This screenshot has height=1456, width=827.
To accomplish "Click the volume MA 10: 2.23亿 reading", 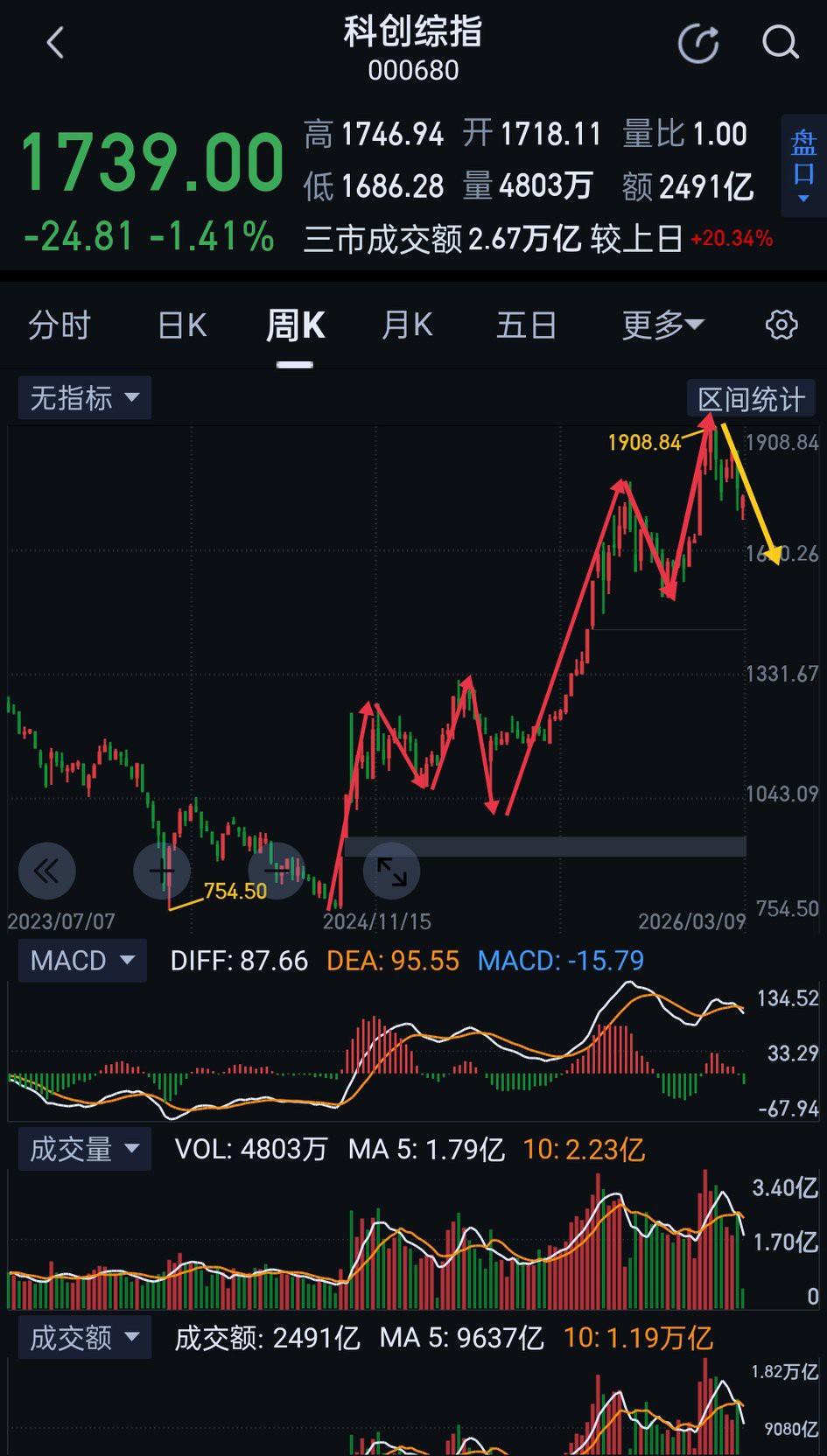I will coord(584,1149).
